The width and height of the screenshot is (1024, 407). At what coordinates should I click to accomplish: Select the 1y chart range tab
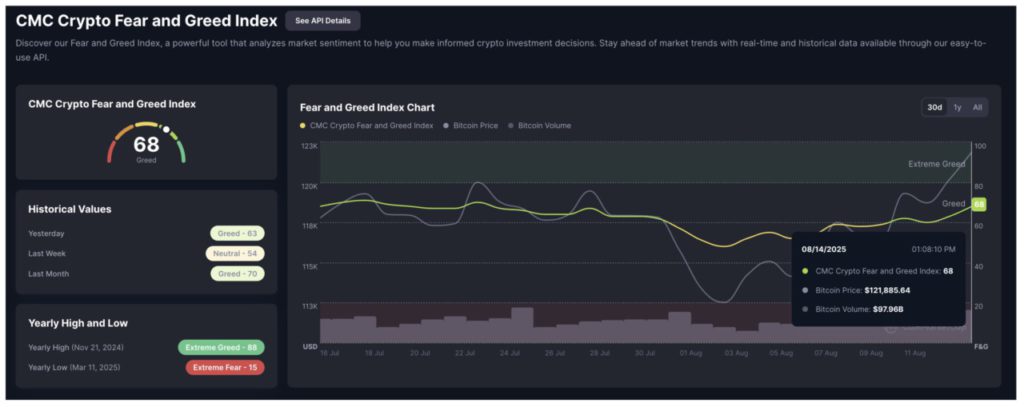957,107
